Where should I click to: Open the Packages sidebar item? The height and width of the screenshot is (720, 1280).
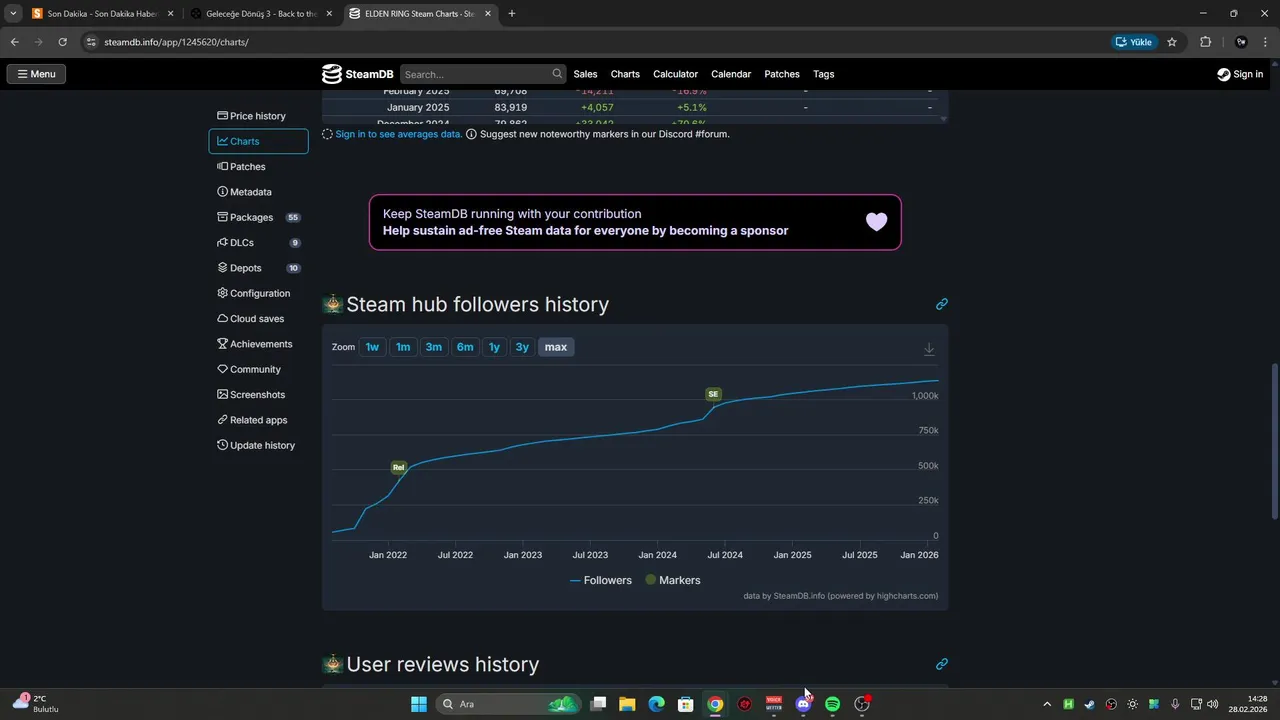258,217
